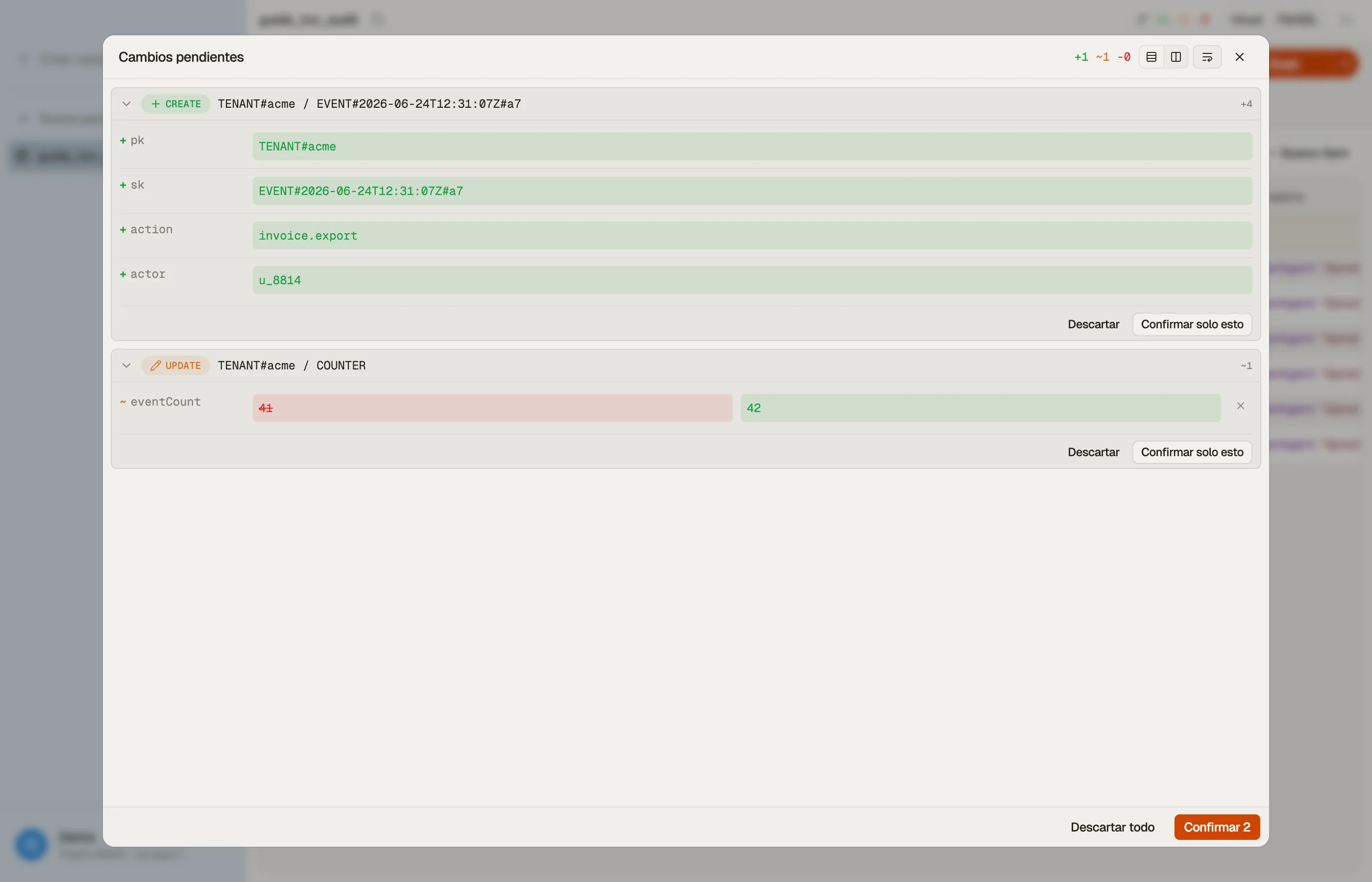Select the action value invoice.export

pos(752,236)
